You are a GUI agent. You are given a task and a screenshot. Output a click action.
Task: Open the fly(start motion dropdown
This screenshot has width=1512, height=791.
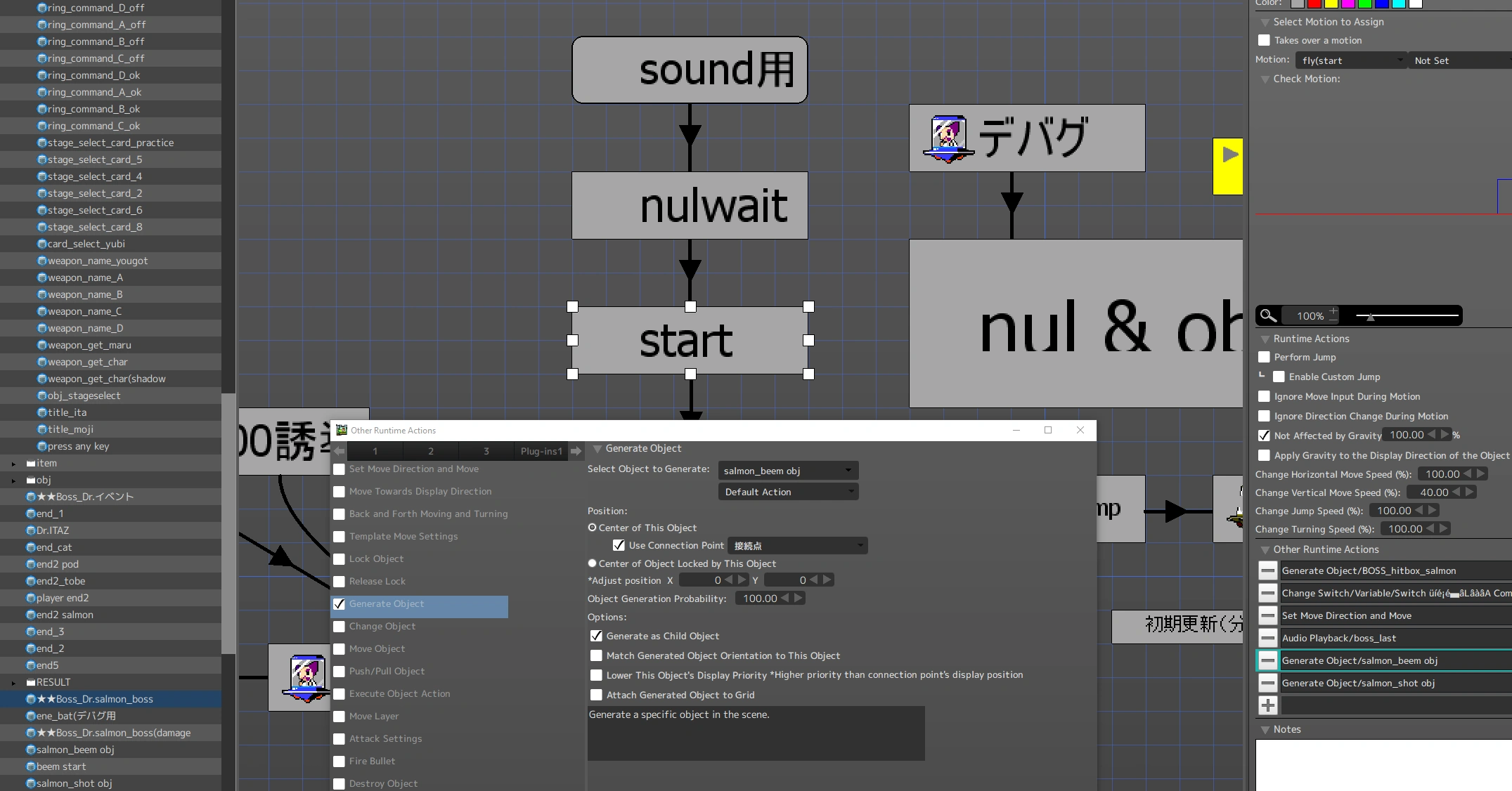click(x=1350, y=60)
